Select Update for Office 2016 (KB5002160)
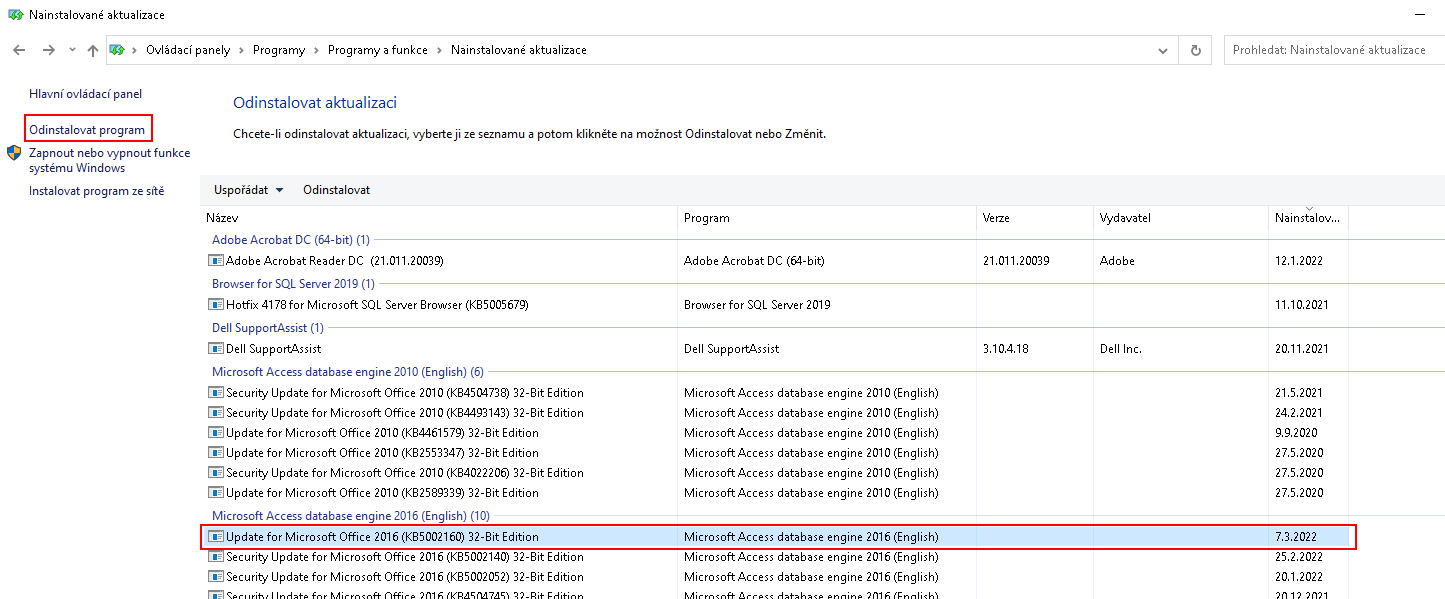The image size is (1445, 599). [382, 537]
